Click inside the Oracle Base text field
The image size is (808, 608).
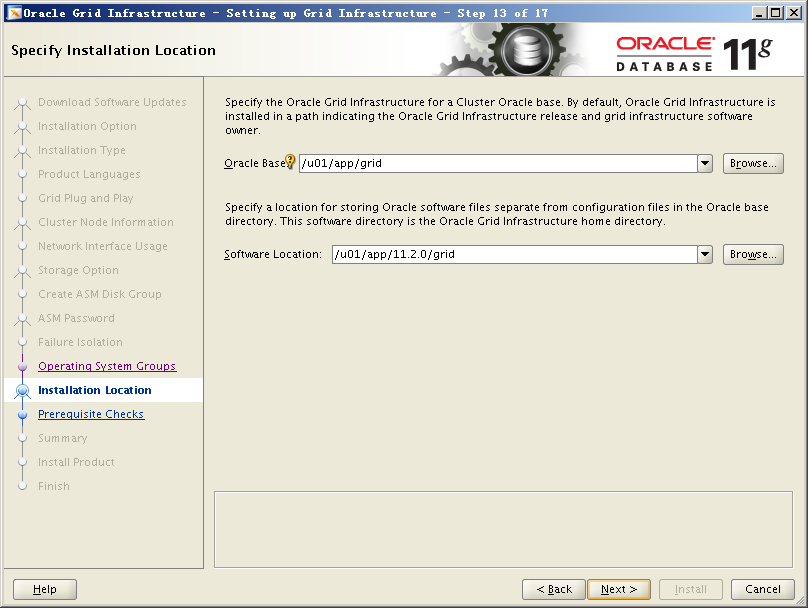click(497, 164)
